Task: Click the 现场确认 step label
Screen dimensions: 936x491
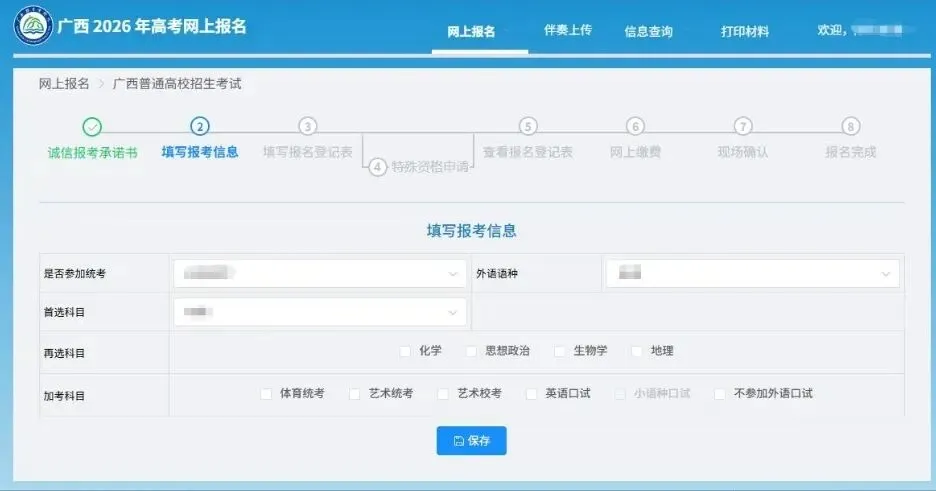Action: pyautogui.click(x=743, y=152)
